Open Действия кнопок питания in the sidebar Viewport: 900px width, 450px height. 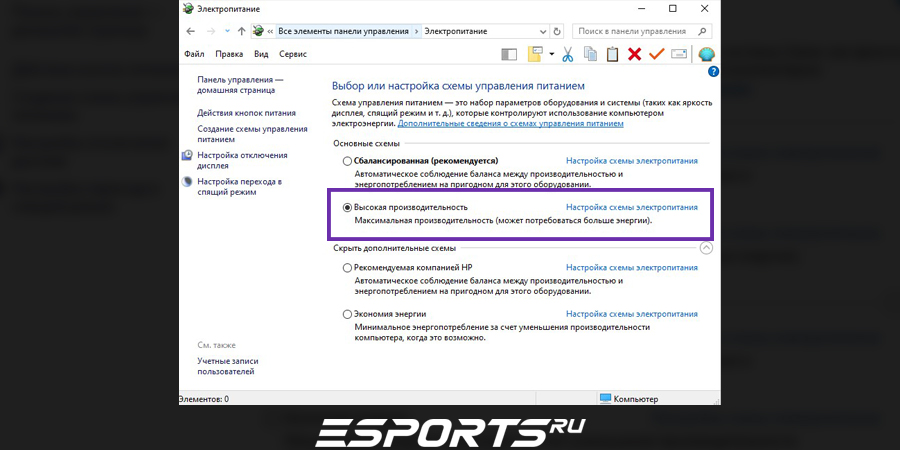tap(247, 113)
